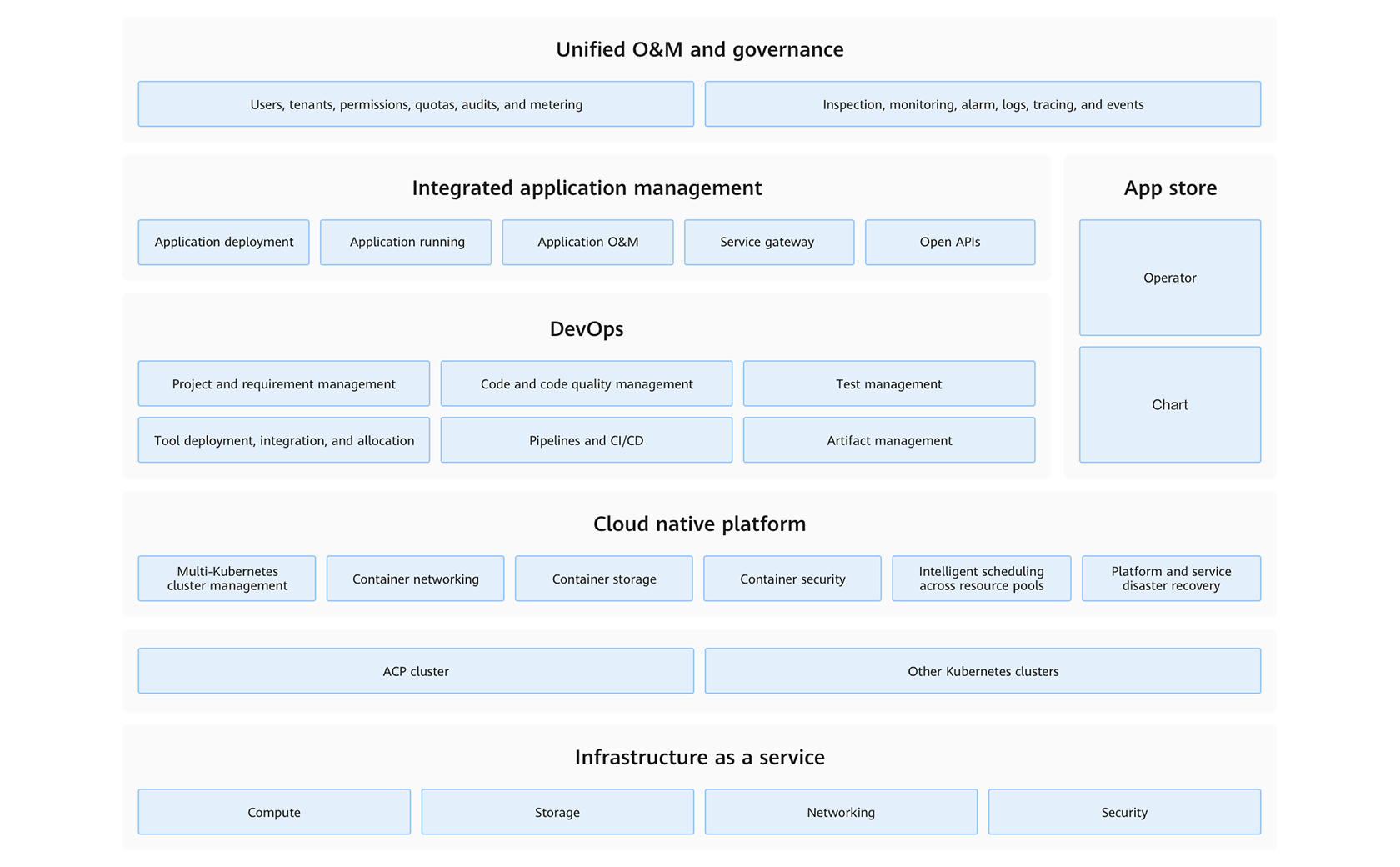Select Project and requirement management box
Viewport: 1400px width, 867px height.
284,383
